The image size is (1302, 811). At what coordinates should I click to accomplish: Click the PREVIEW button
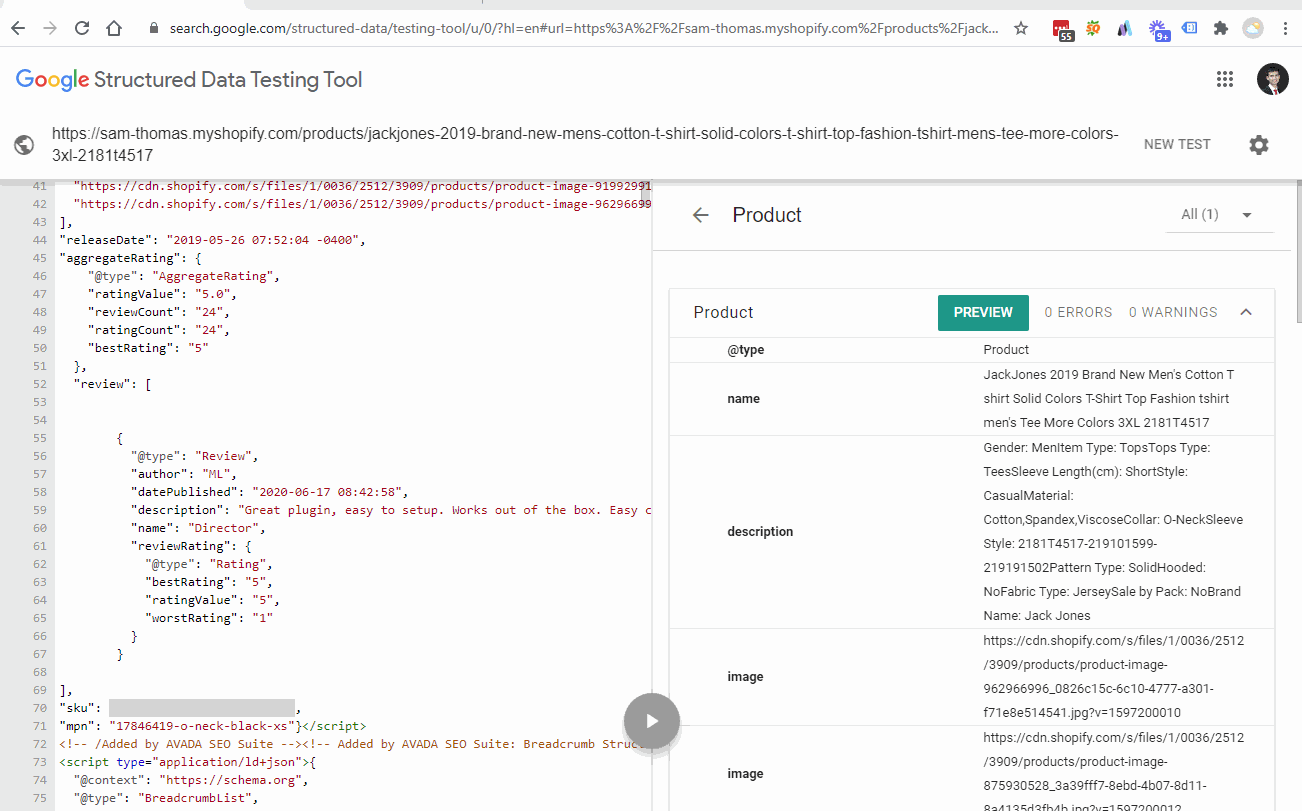tap(983, 312)
